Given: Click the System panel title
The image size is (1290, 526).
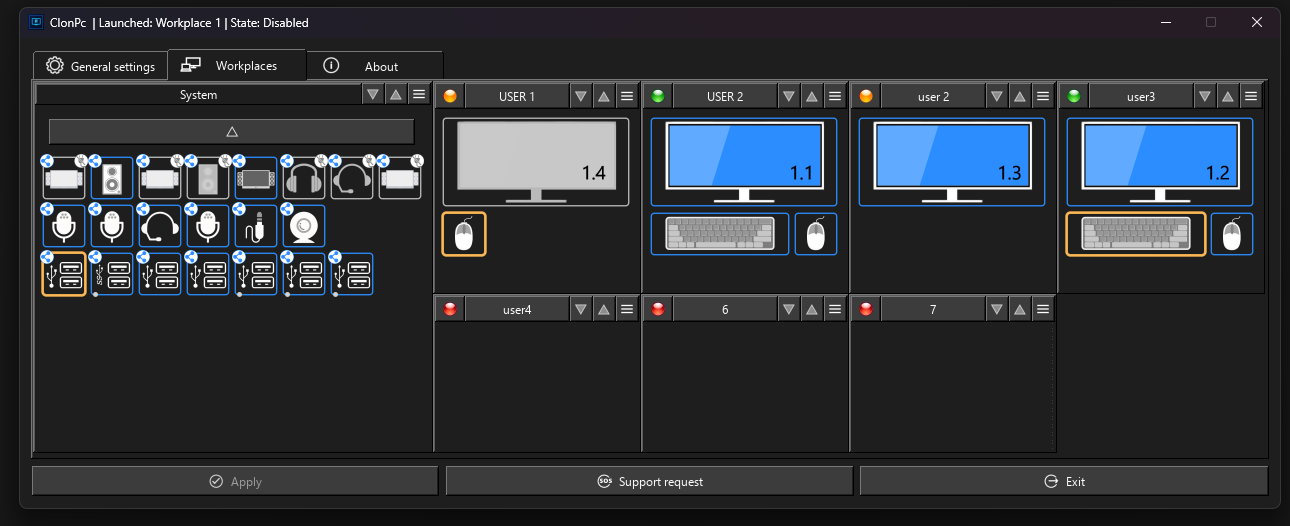Looking at the screenshot, I should [198, 95].
